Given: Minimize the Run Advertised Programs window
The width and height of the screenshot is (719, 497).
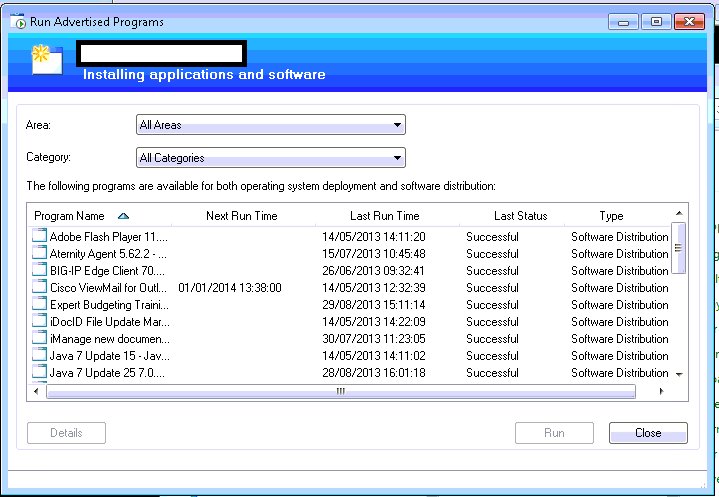Looking at the screenshot, I should pos(623,22).
